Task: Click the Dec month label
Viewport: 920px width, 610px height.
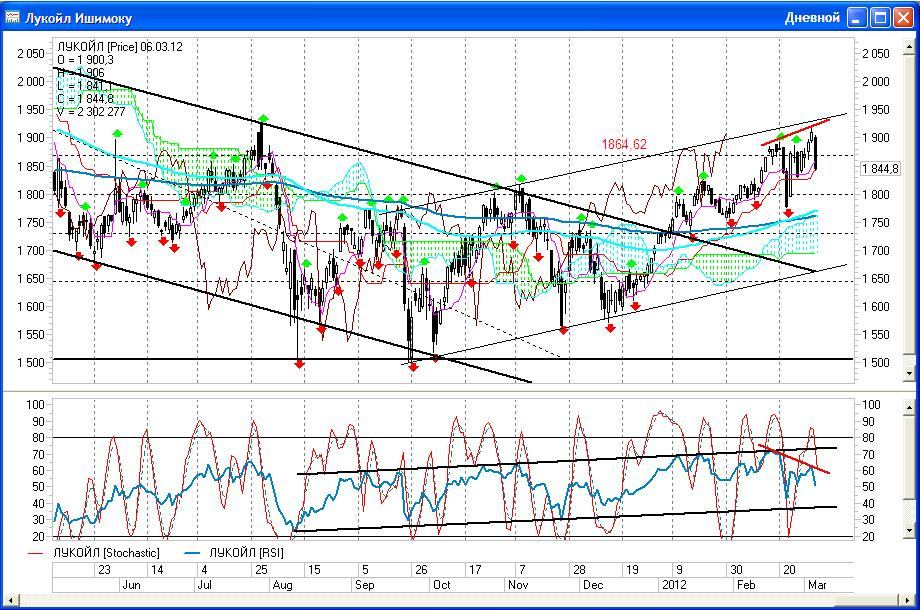Action: (593, 585)
